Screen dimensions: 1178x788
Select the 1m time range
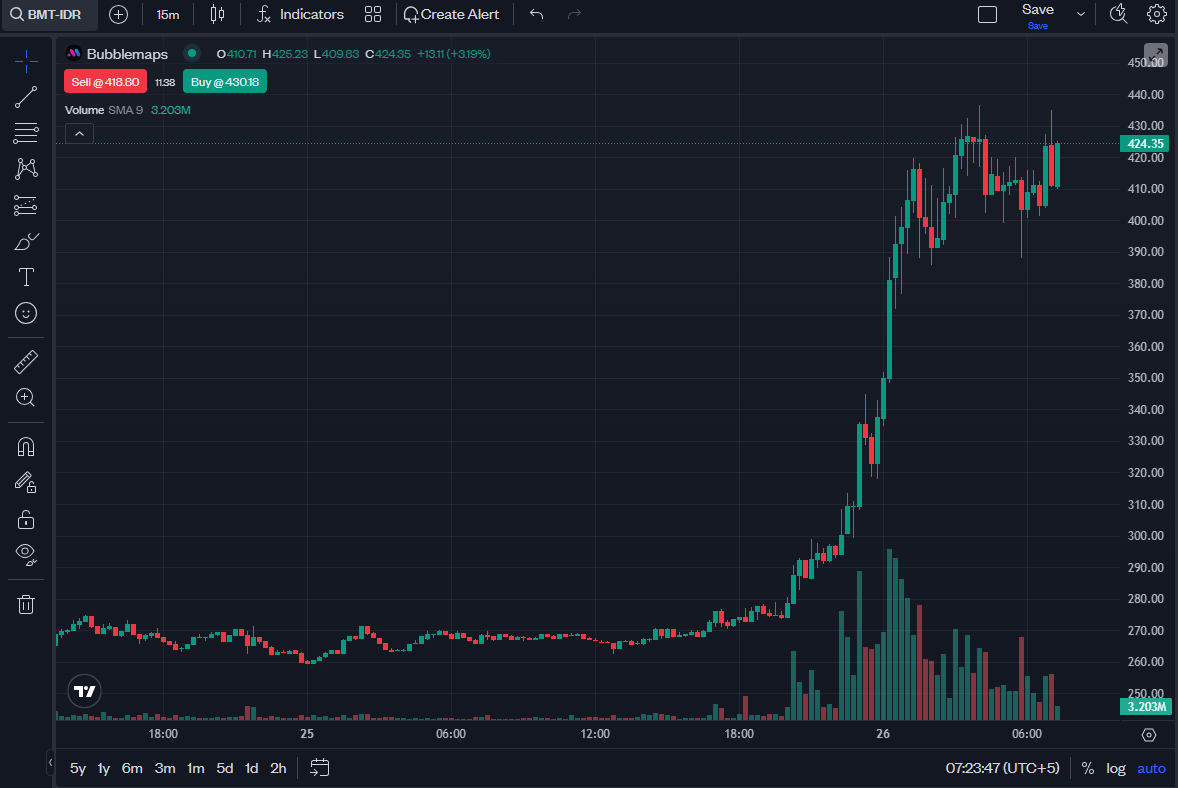tap(195, 768)
